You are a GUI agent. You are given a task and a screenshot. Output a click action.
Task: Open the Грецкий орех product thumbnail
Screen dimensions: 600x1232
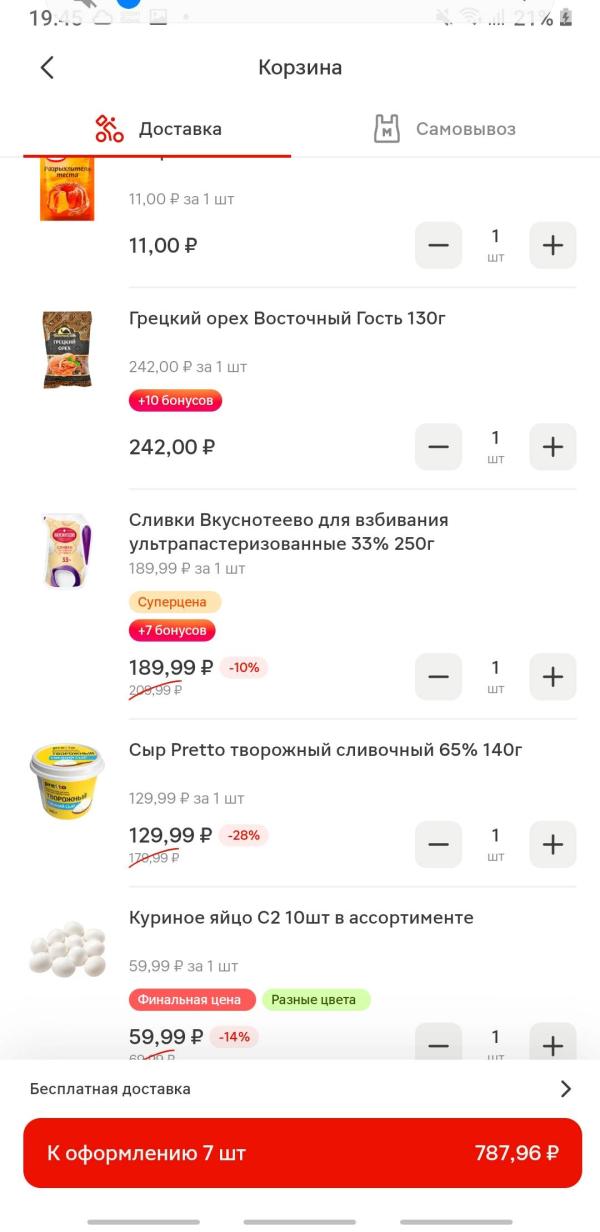pos(67,349)
